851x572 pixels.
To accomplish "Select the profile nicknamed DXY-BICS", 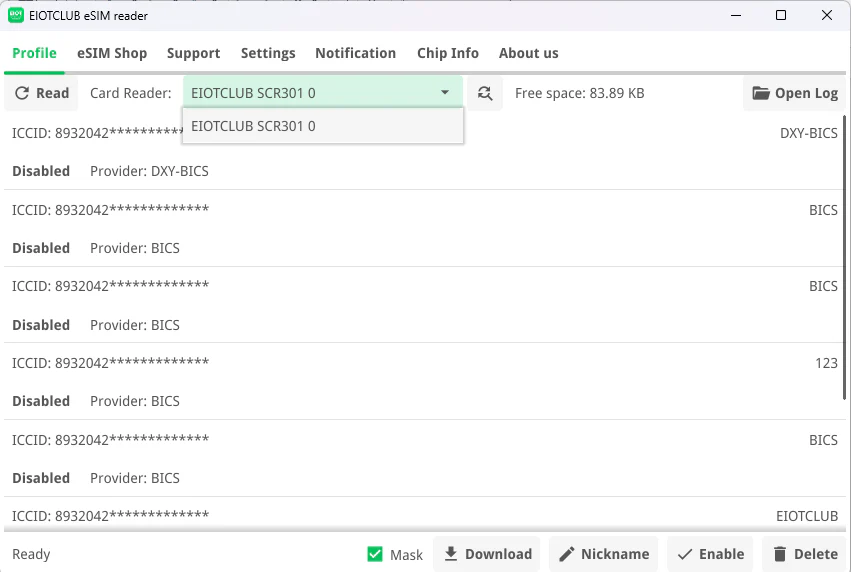I will coord(423,152).
